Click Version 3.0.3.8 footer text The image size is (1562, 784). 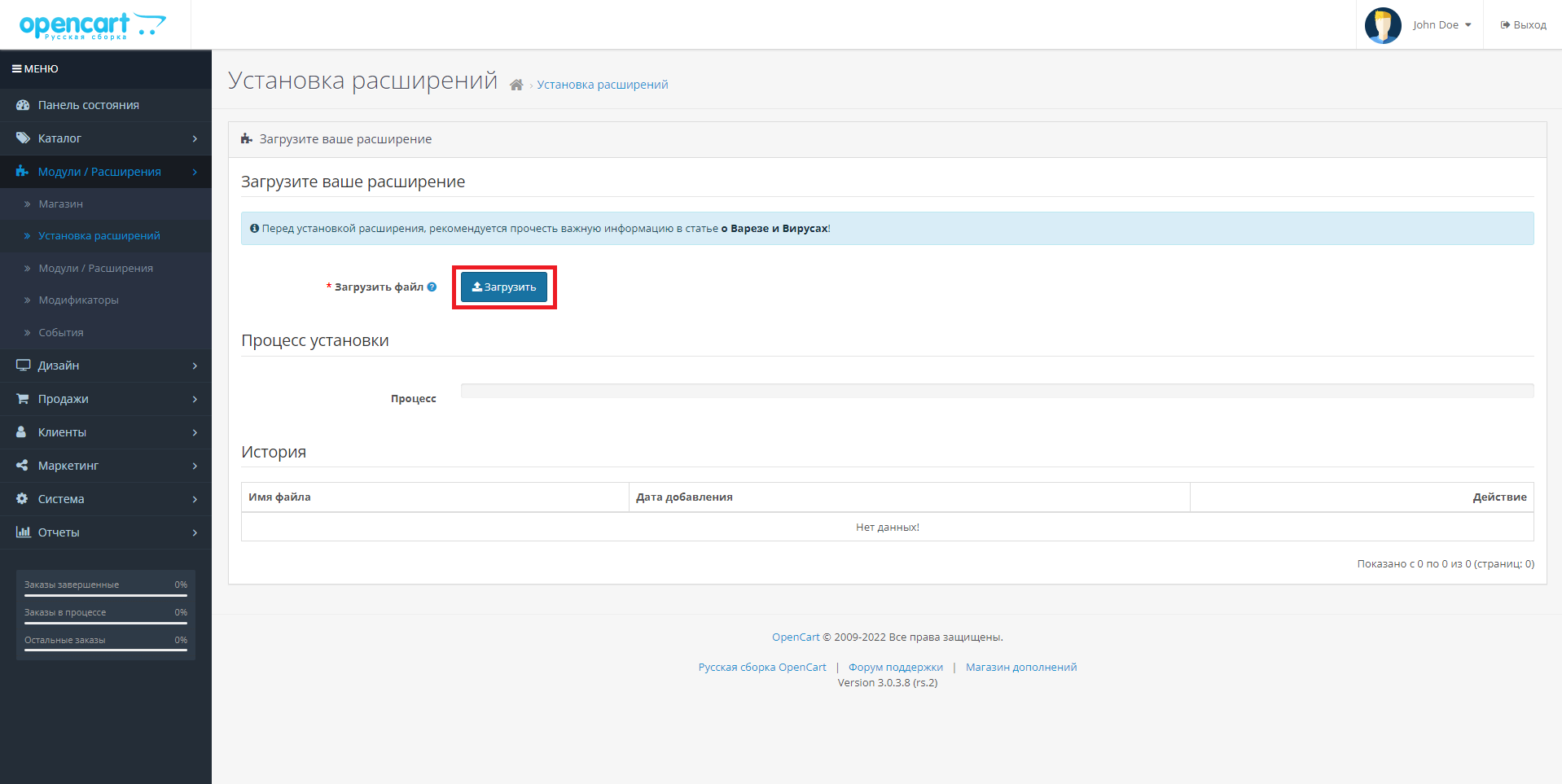point(888,683)
